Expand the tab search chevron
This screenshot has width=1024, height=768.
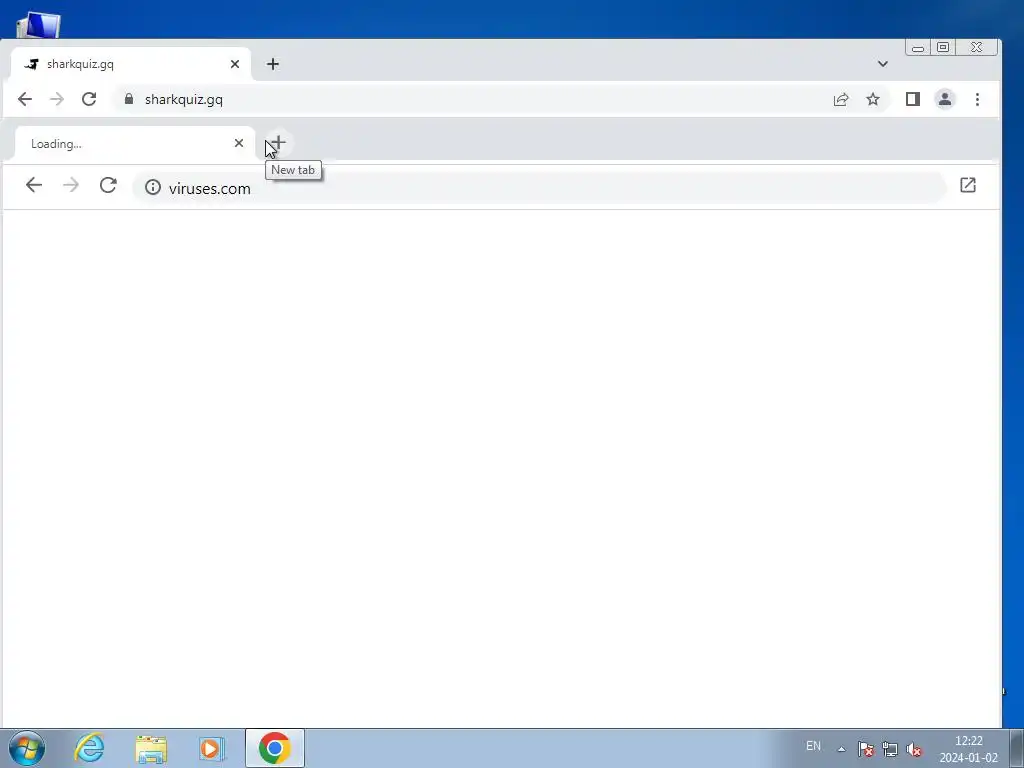point(883,64)
